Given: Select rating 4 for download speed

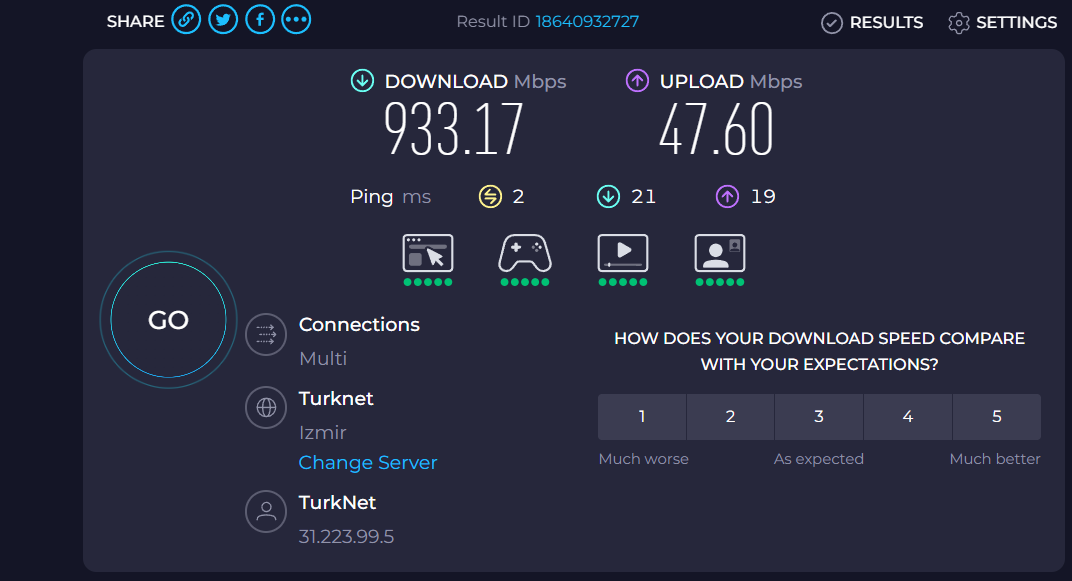Looking at the screenshot, I should click(x=908, y=417).
